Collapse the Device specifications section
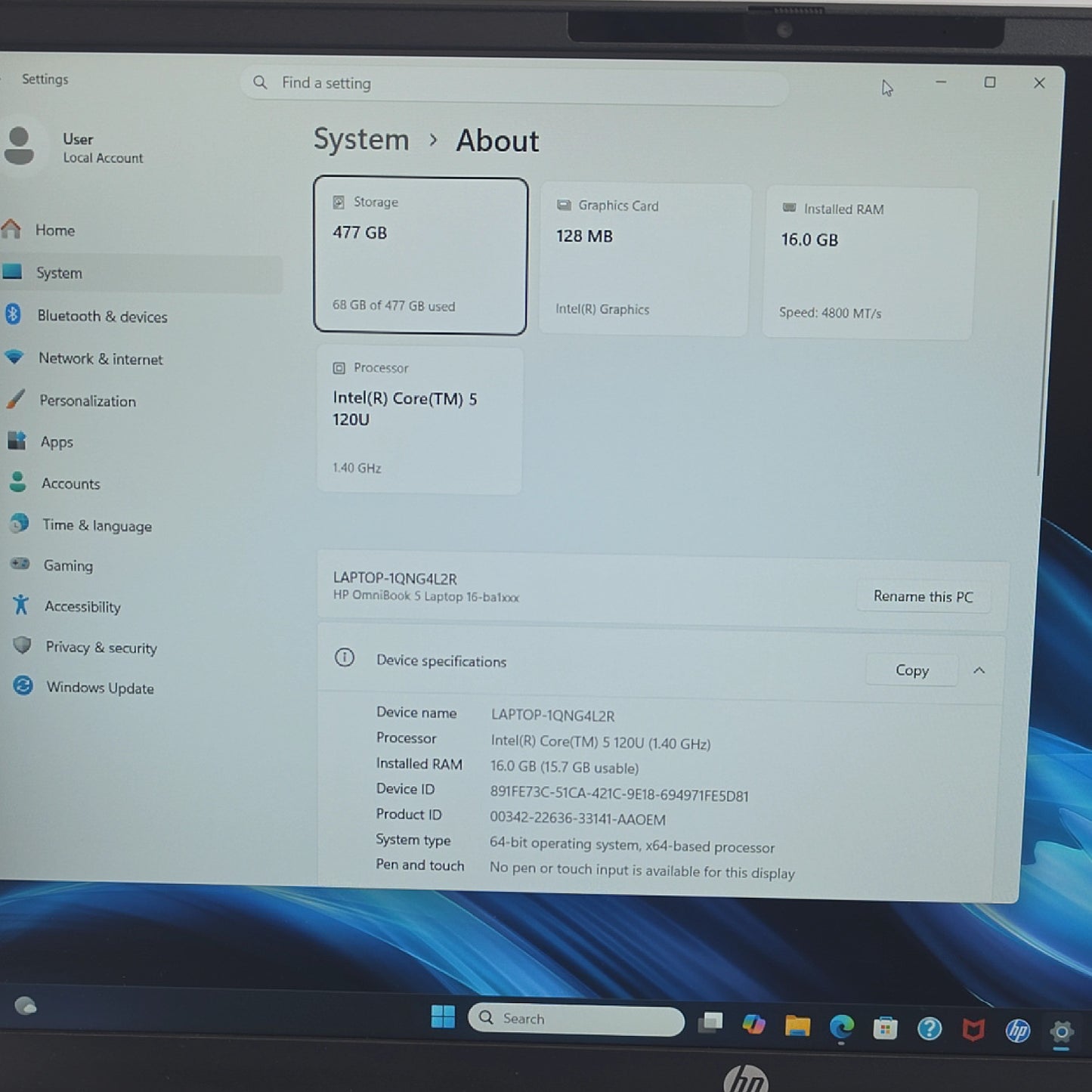Viewport: 1092px width, 1092px height. 979,671
